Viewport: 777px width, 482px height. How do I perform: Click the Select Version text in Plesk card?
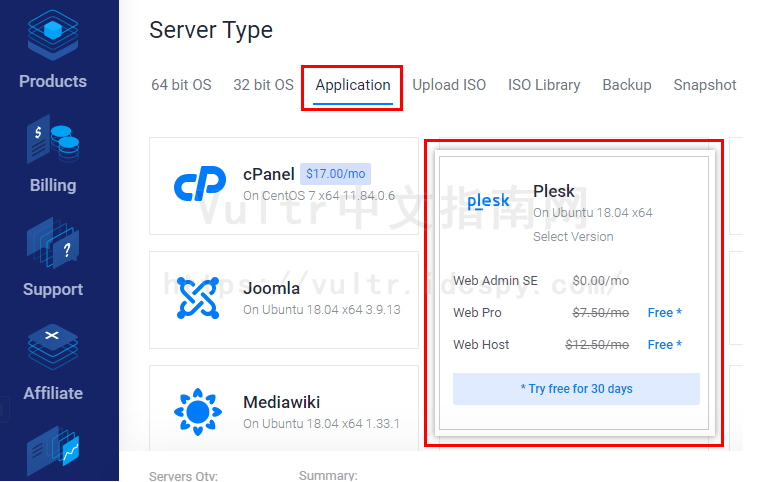click(573, 236)
